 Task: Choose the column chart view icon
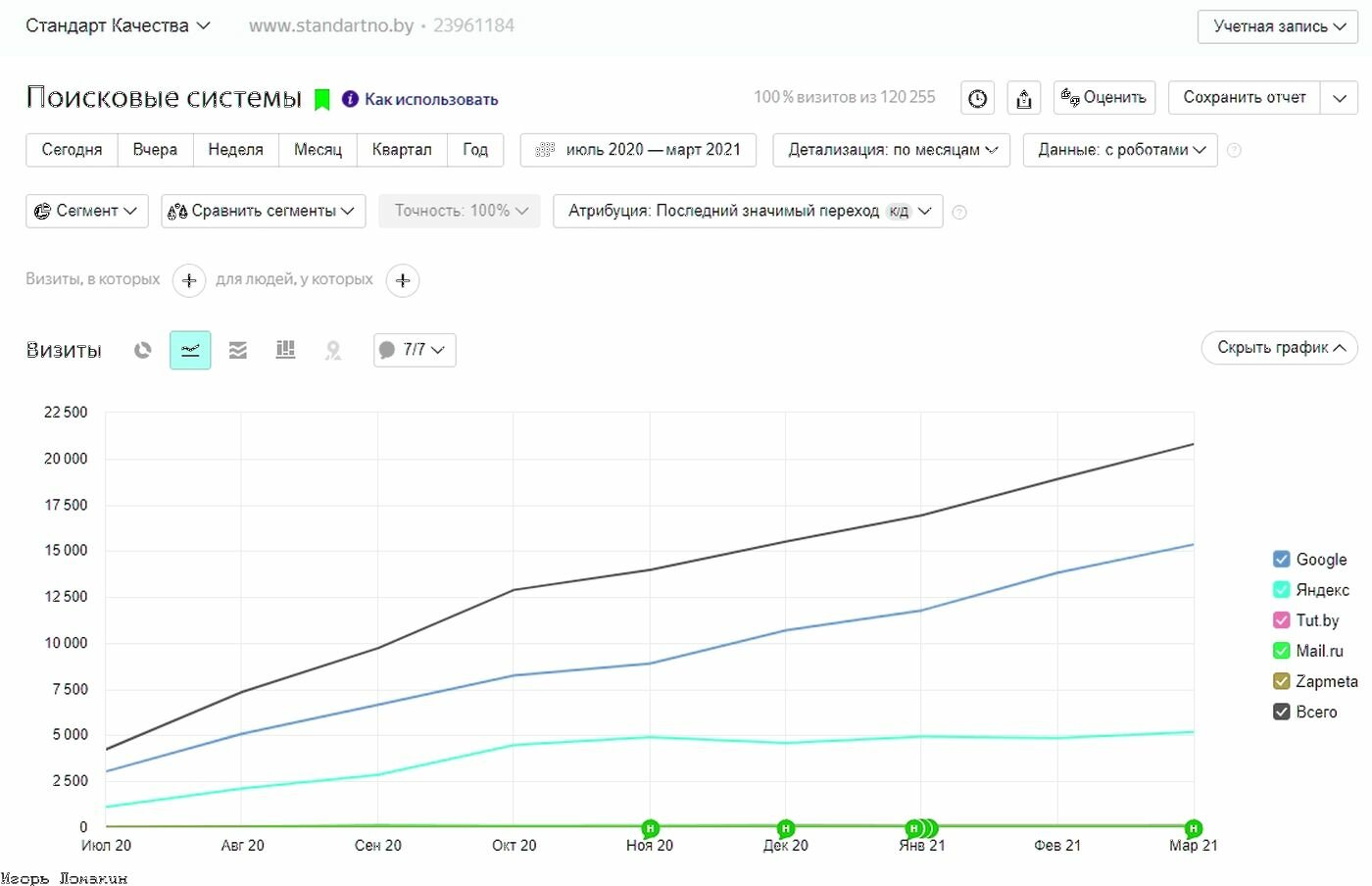(285, 350)
